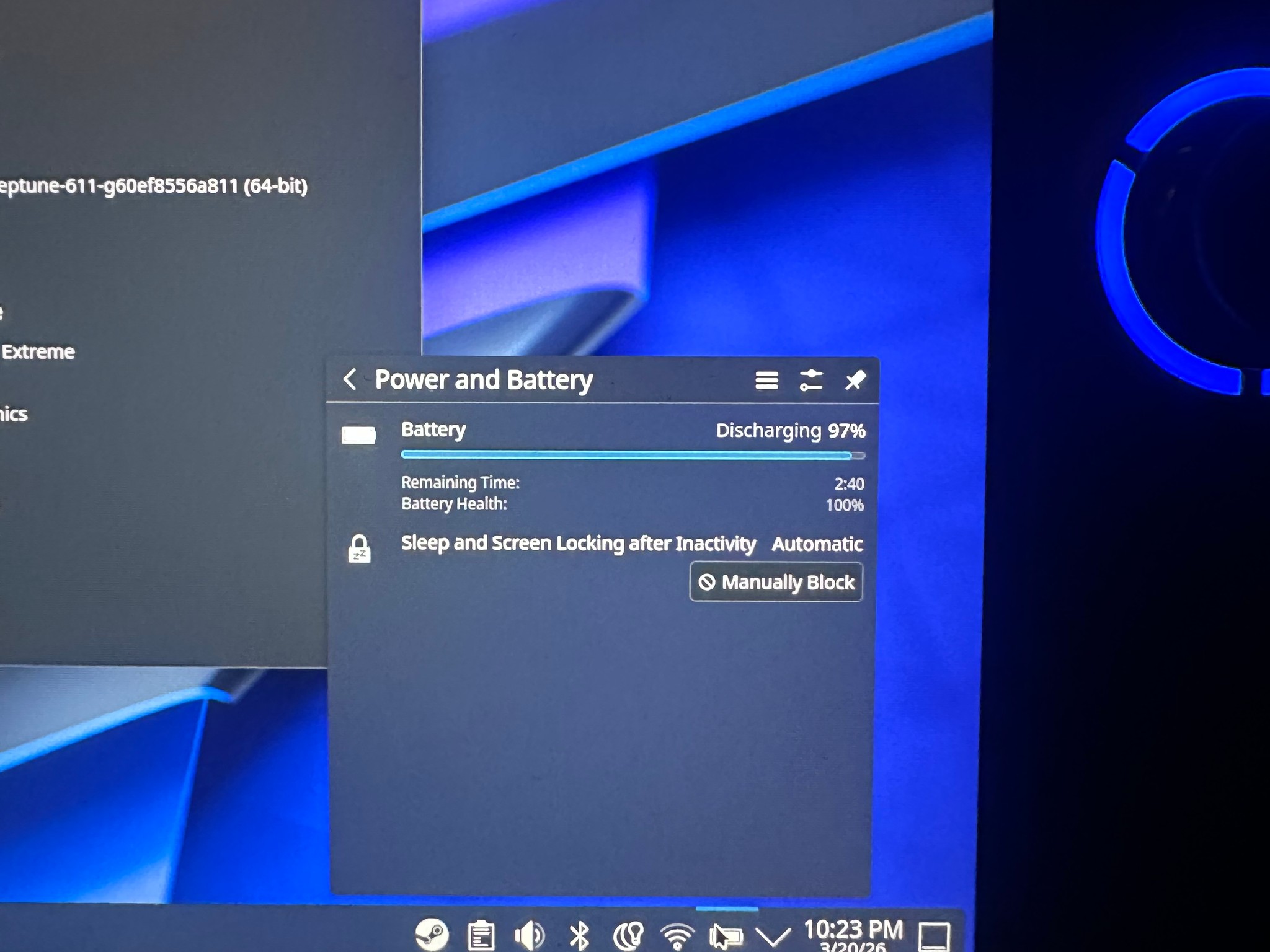This screenshot has height=952, width=1270.
Task: Click kernel version text ending (64-bit)
Action: [154, 185]
